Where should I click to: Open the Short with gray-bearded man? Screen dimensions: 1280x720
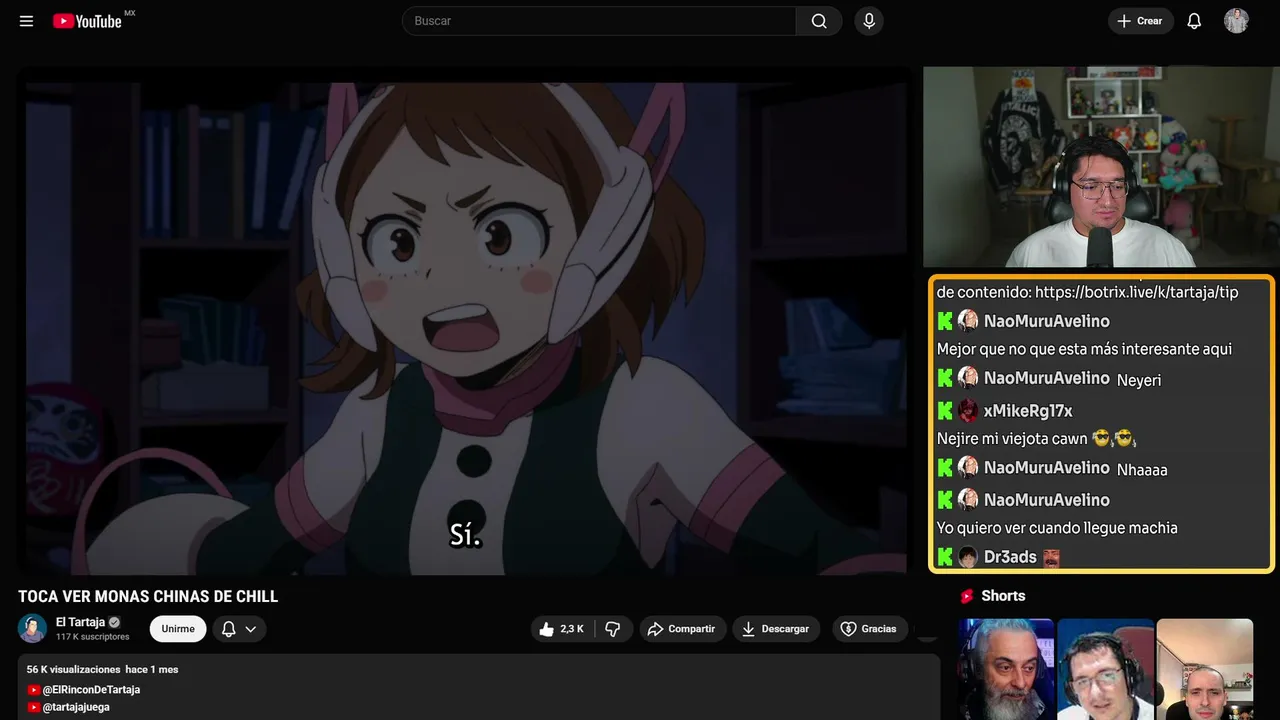[x=1006, y=669]
